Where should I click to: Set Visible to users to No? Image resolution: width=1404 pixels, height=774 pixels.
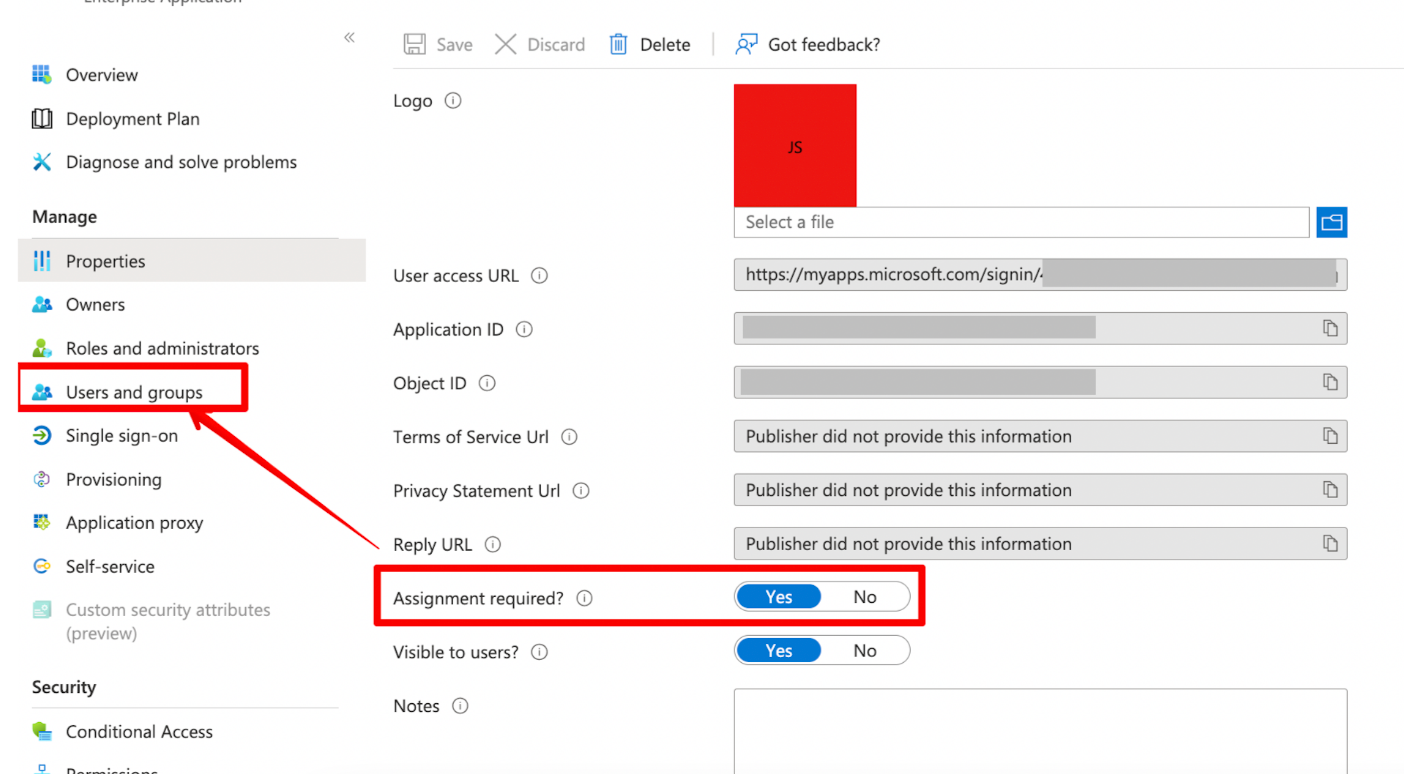point(865,651)
